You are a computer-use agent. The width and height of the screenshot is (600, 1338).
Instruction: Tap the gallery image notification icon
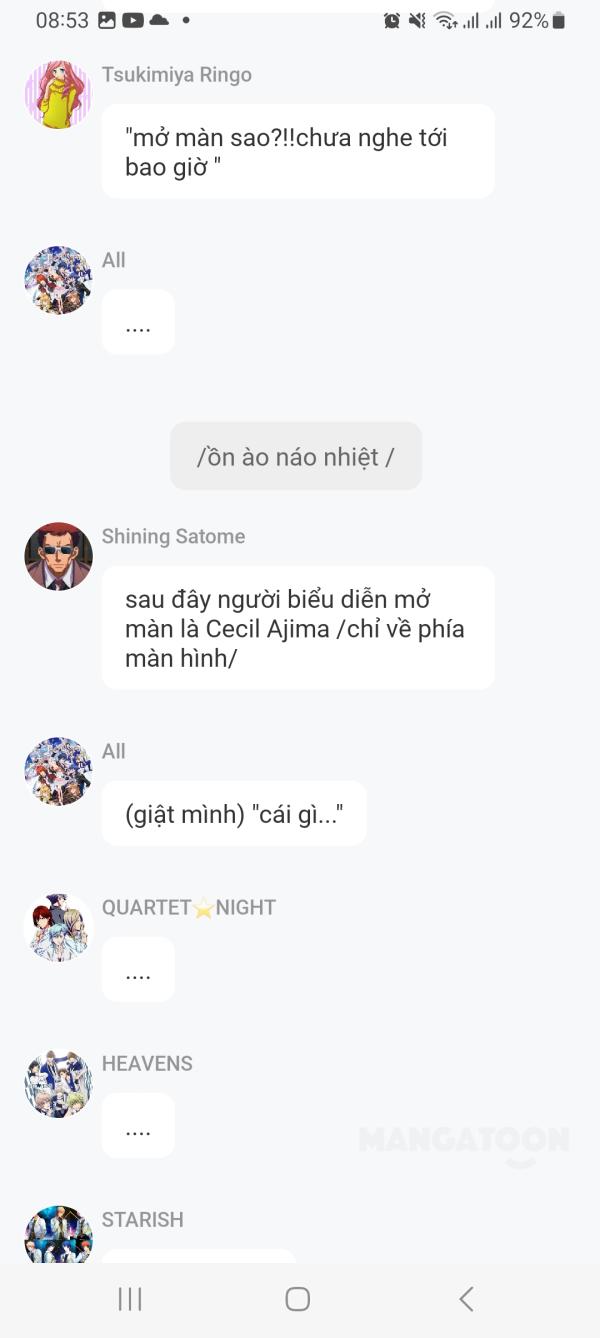coord(107,20)
